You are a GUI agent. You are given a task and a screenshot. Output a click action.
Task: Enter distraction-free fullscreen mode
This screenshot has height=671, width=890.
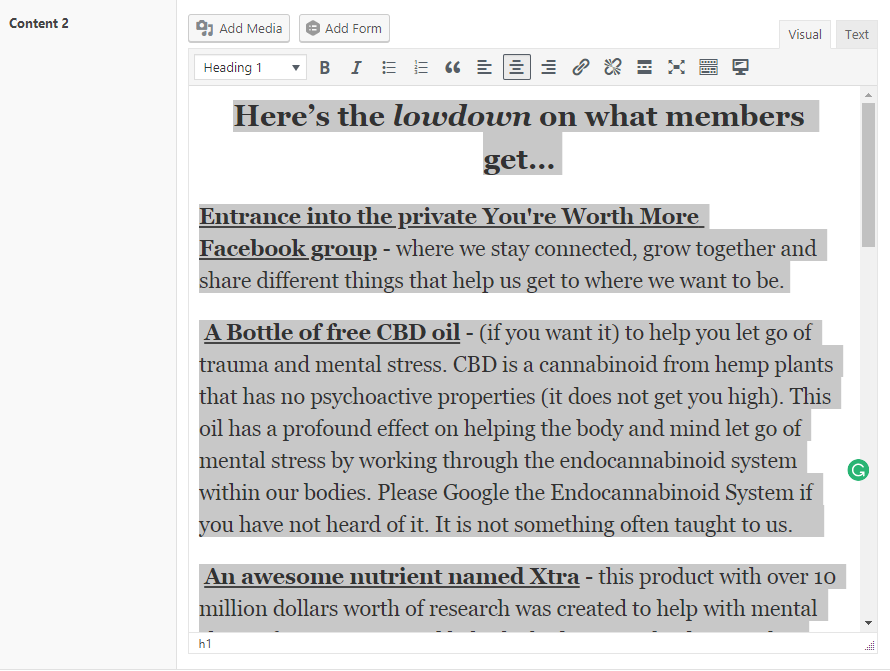tap(676, 68)
